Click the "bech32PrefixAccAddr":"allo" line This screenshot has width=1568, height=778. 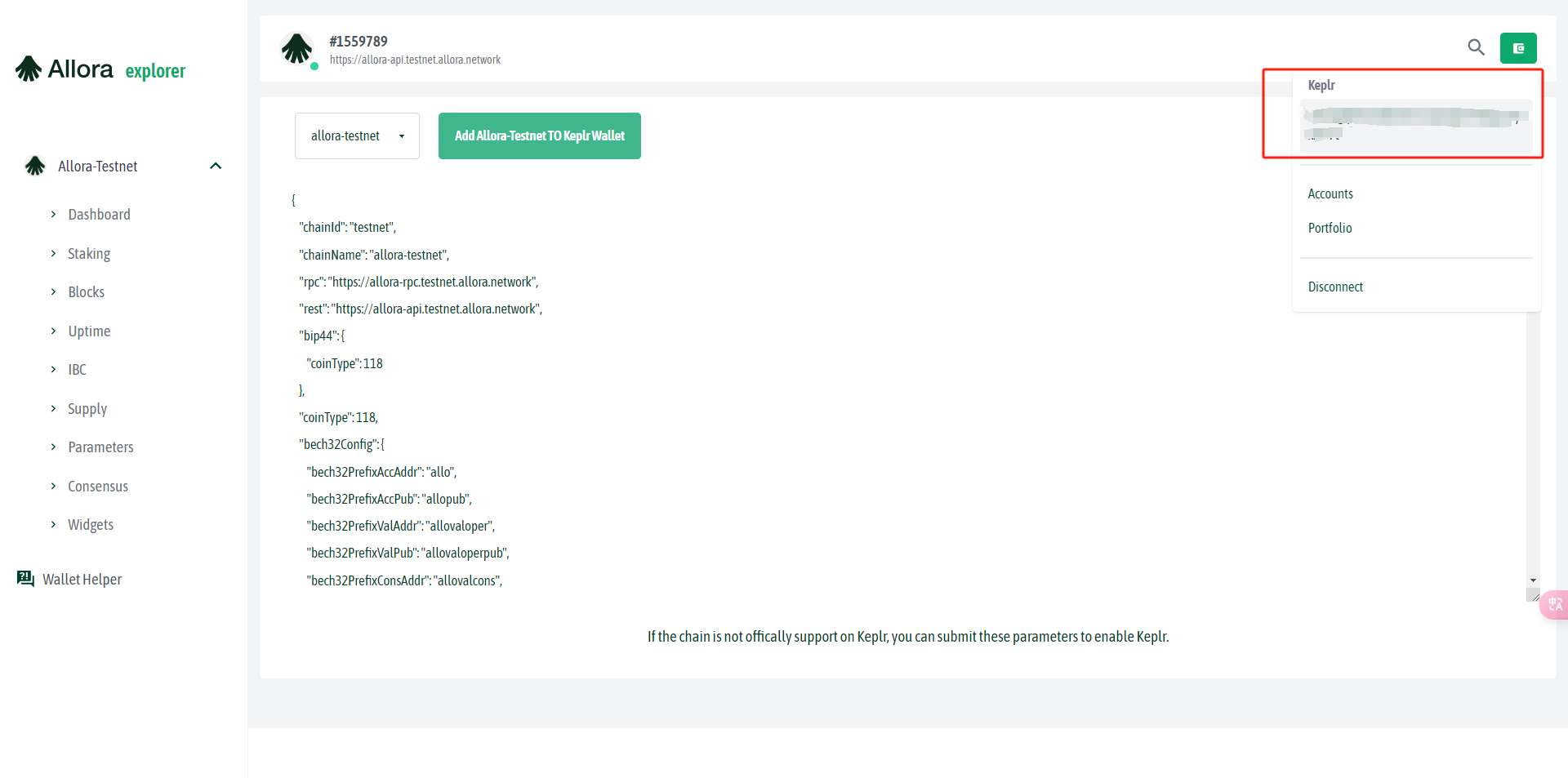(x=381, y=472)
